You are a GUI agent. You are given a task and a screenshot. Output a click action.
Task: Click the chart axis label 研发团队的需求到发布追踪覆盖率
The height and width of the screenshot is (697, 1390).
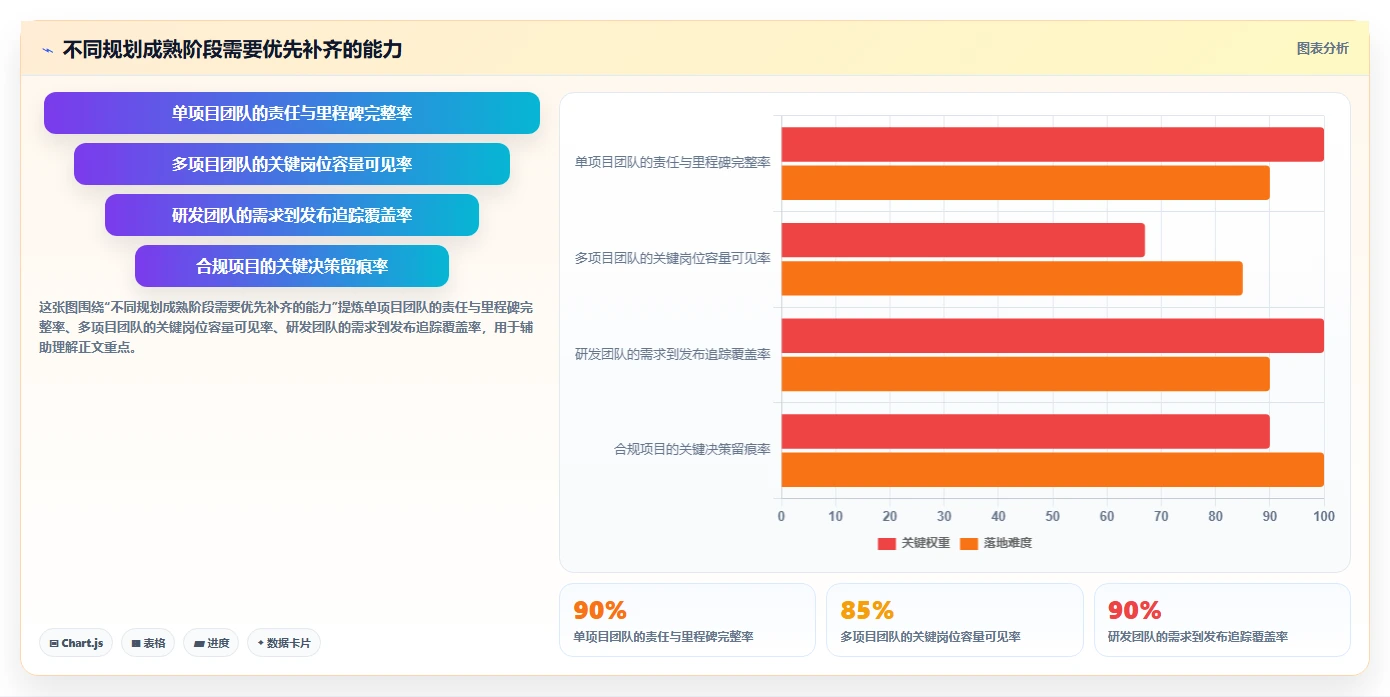[x=672, y=354]
